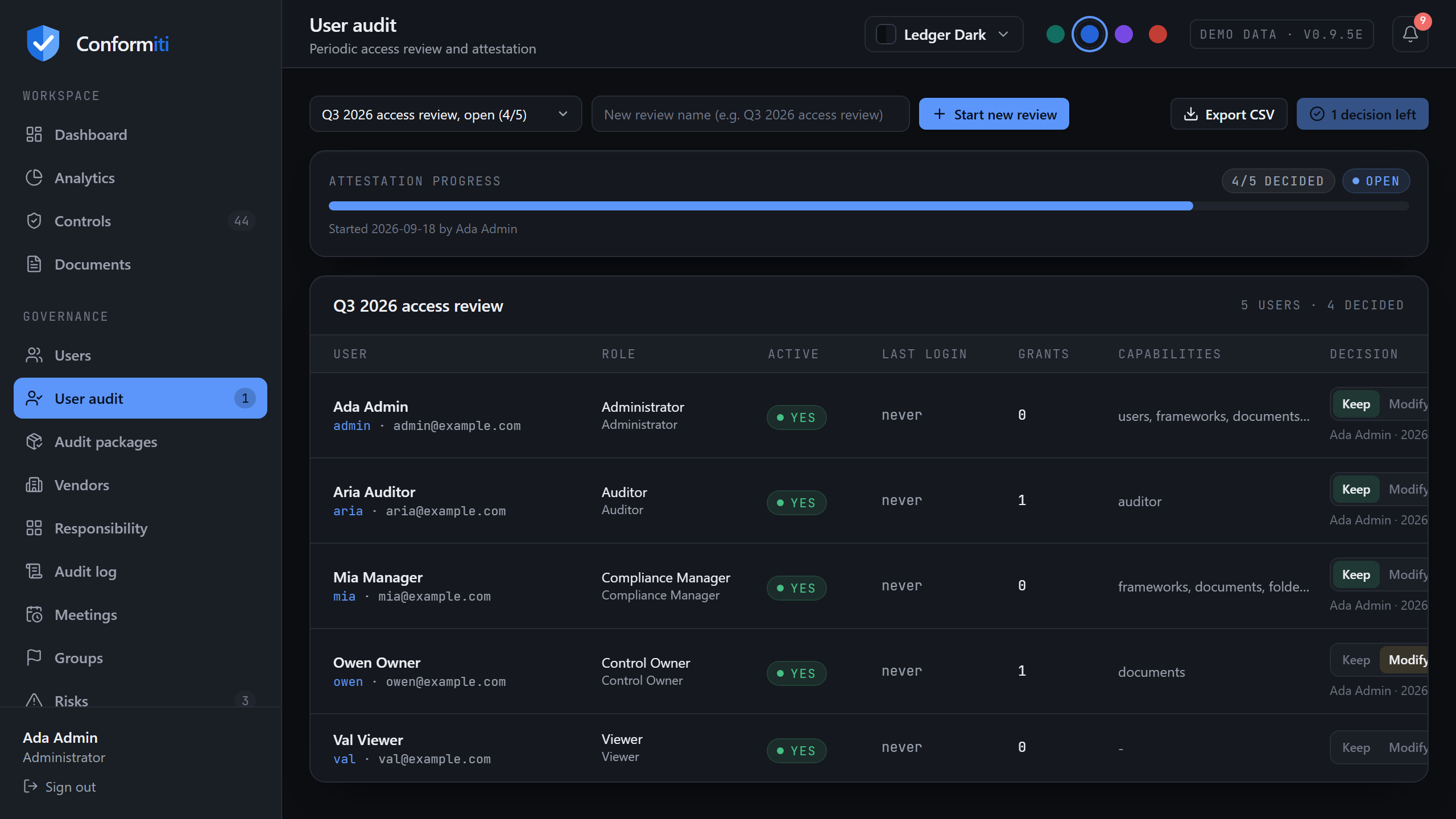The image size is (1456, 819).
Task: Click the 1 decision left button
Action: [x=1362, y=114]
